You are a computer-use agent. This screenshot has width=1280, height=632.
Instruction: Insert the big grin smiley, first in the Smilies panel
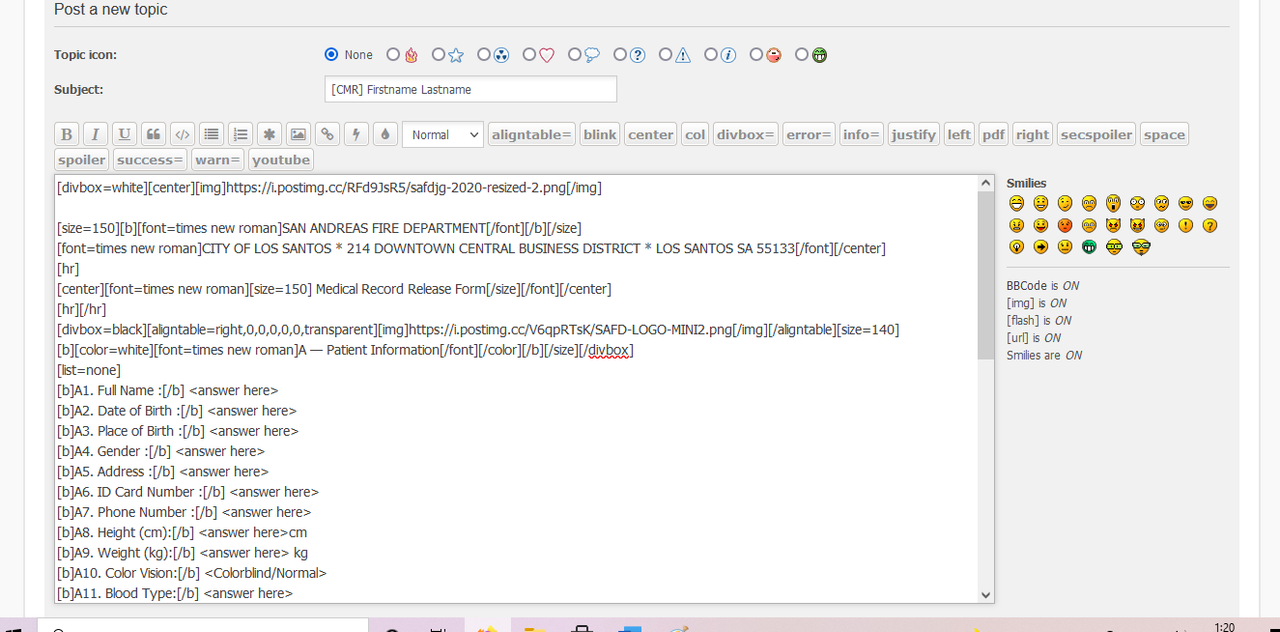click(1016, 204)
